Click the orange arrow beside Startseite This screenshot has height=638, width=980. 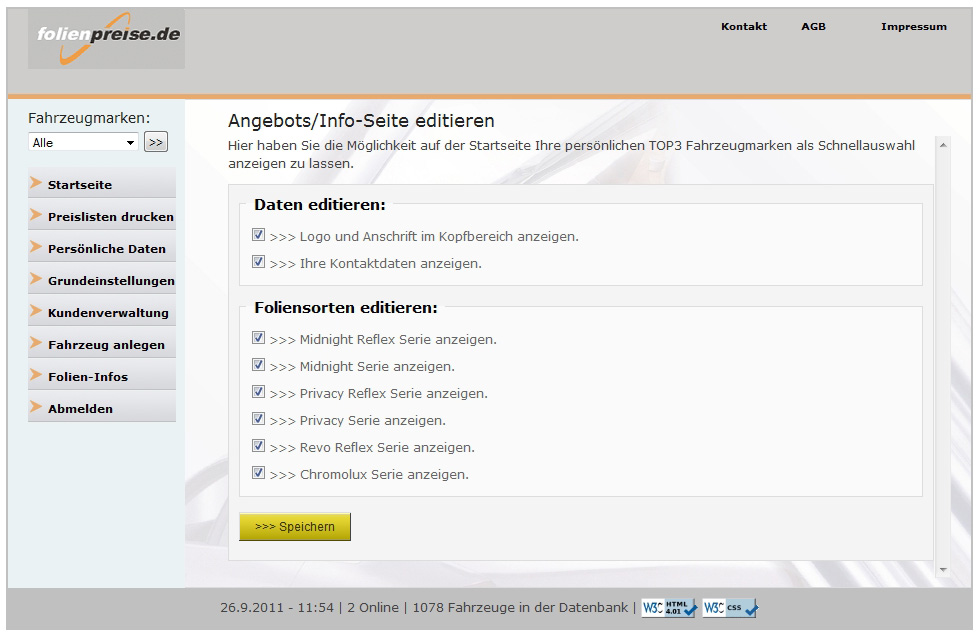coord(36,183)
